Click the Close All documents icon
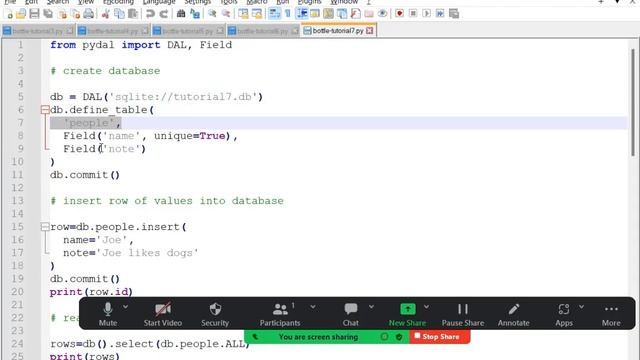The height and width of the screenshot is (360, 640). tap(76, 14)
